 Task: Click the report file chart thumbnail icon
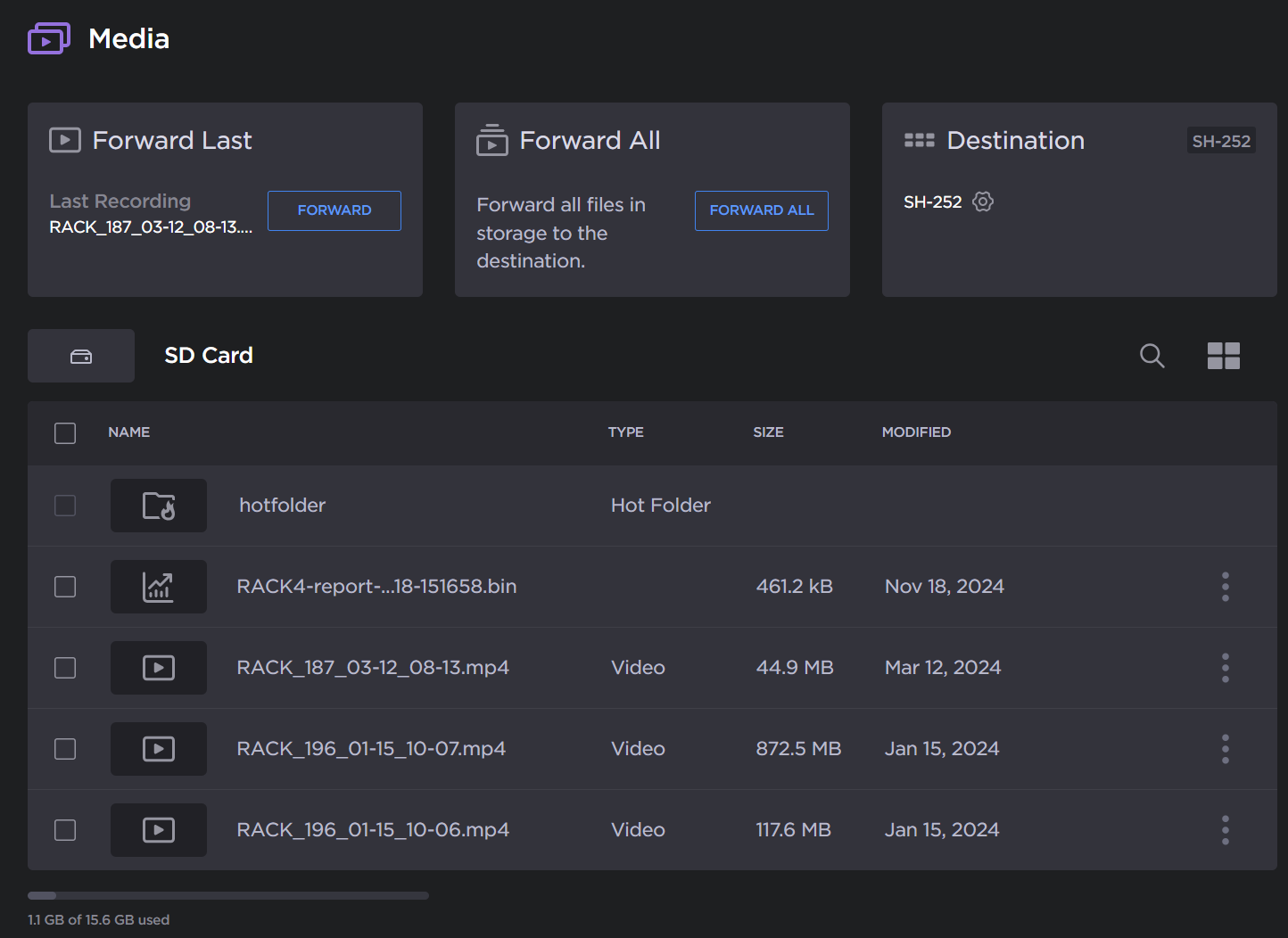158,587
